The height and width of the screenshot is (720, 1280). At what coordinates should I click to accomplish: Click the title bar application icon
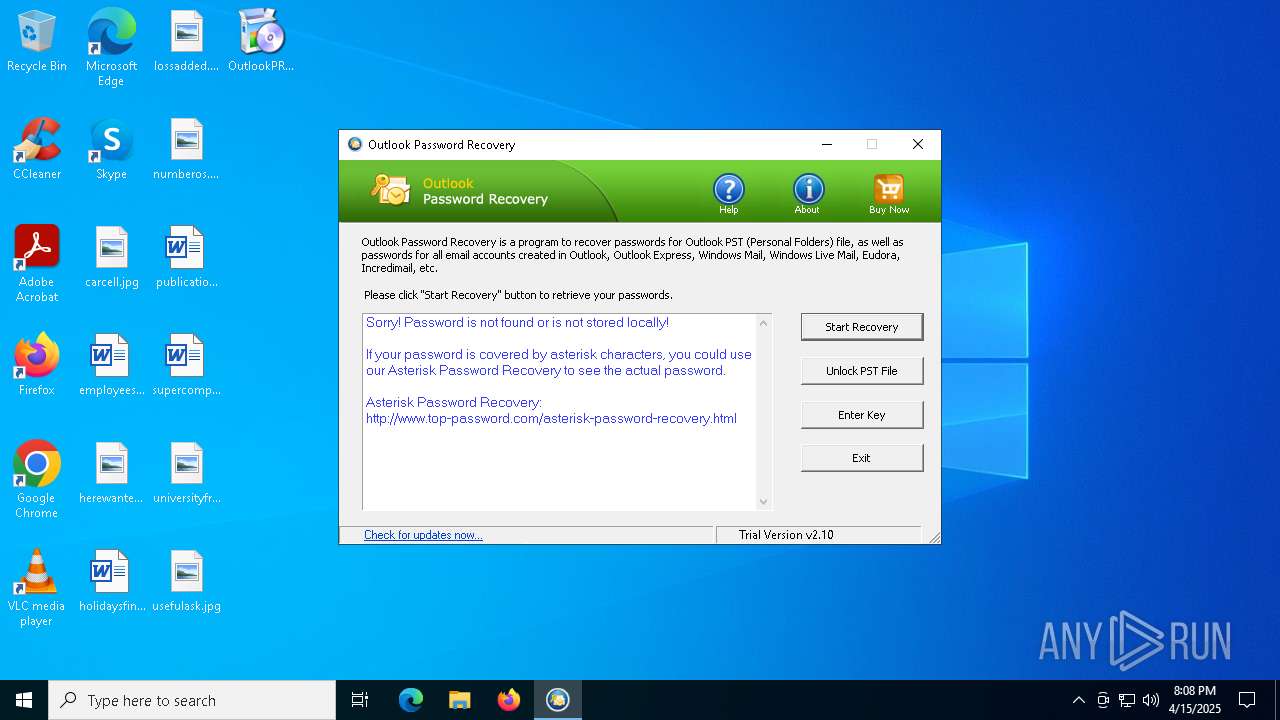pos(355,144)
